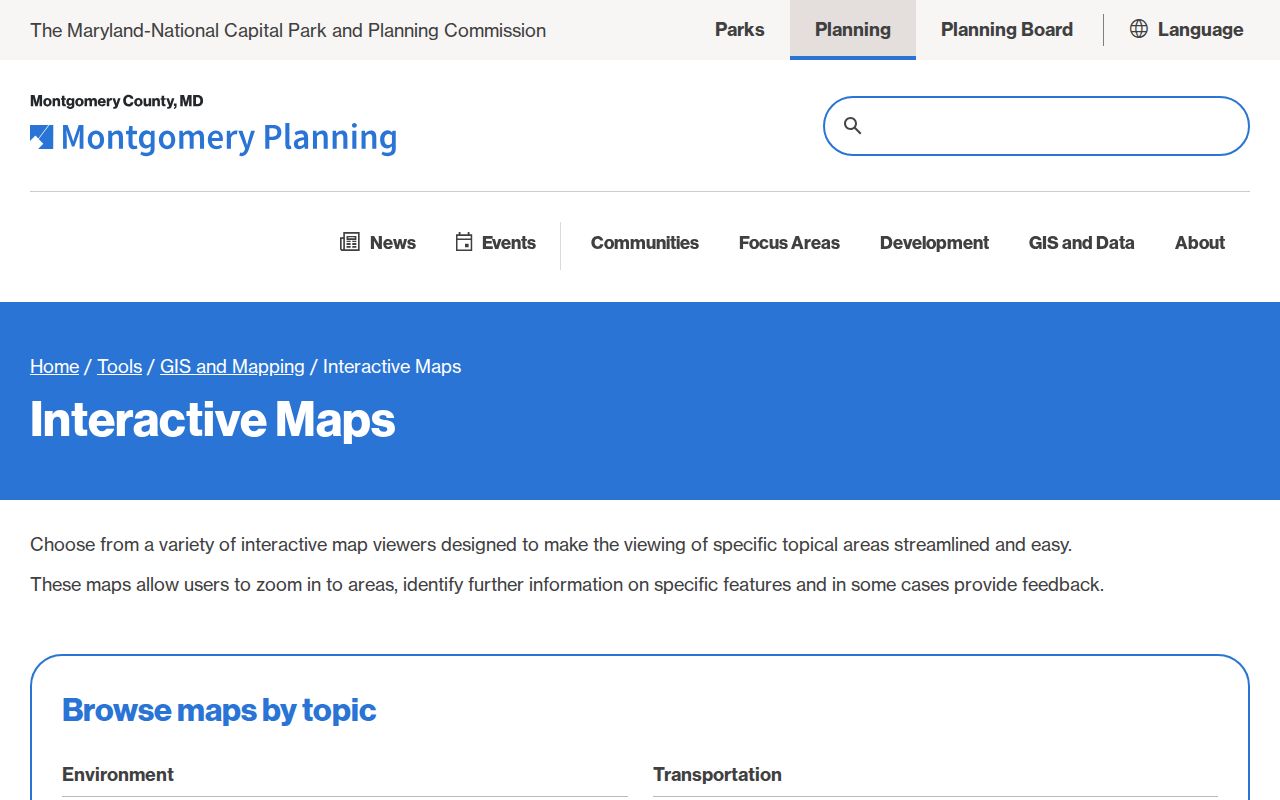Click the Montgomery Planning site title

(x=229, y=138)
